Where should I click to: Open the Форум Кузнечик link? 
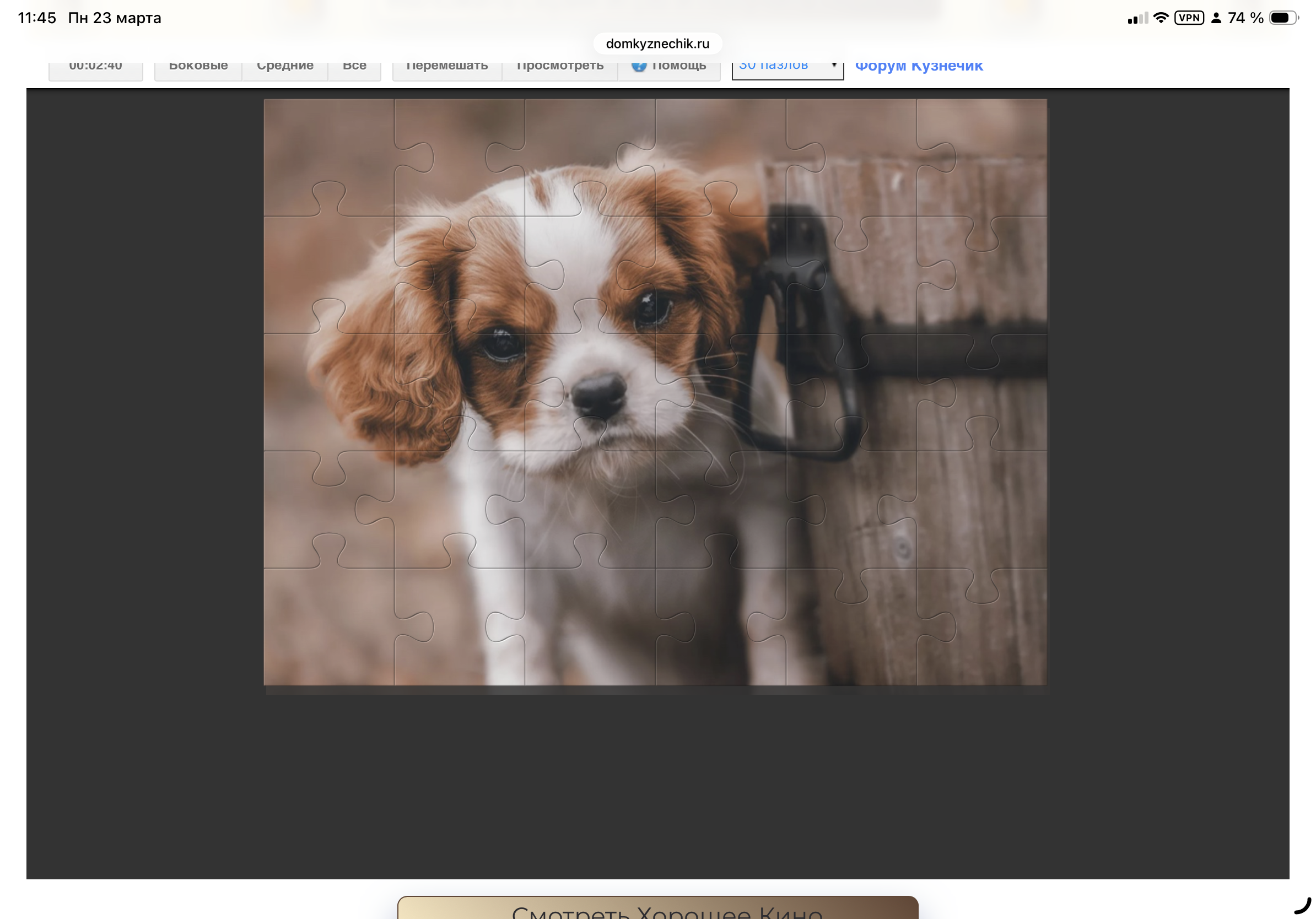click(919, 67)
